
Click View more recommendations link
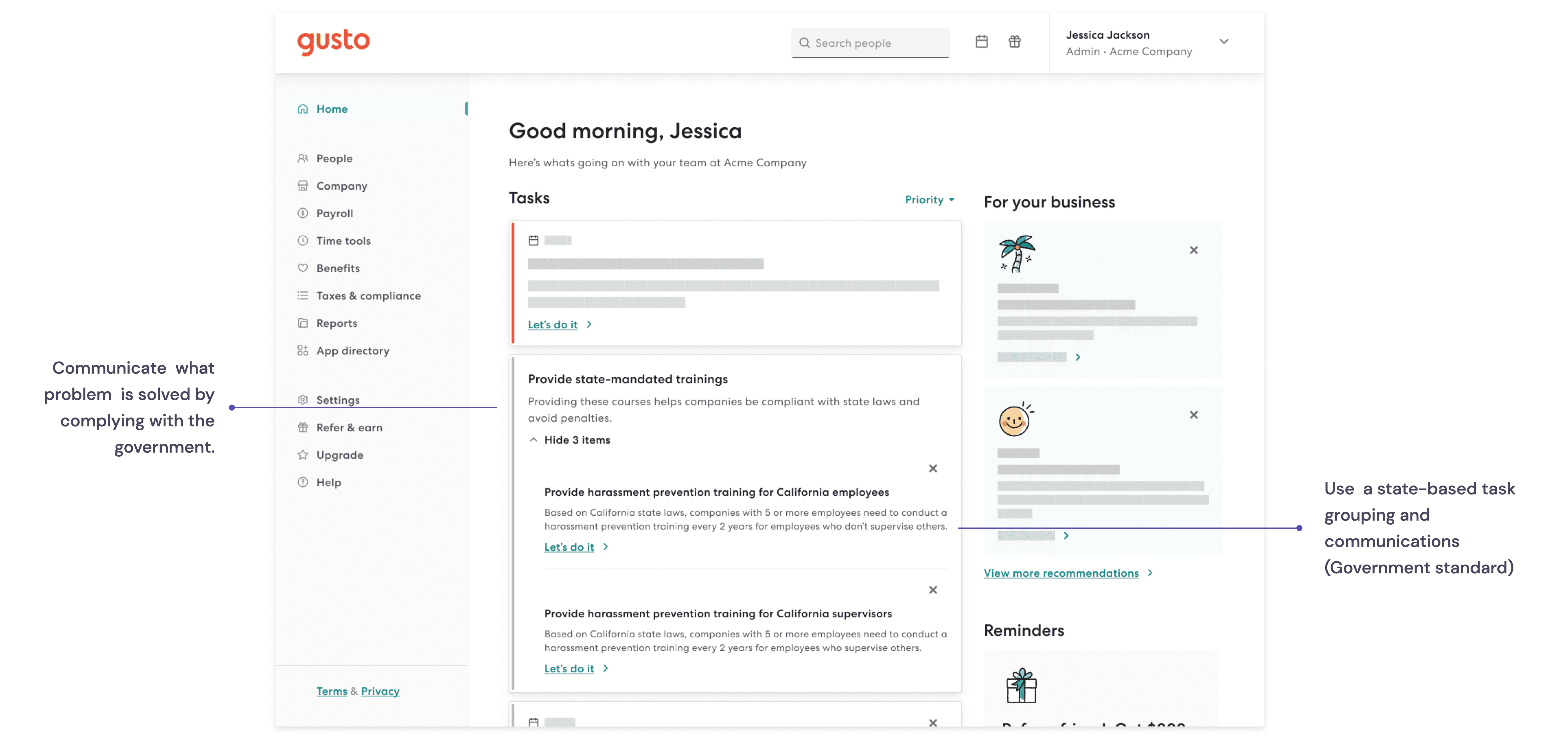point(1061,573)
